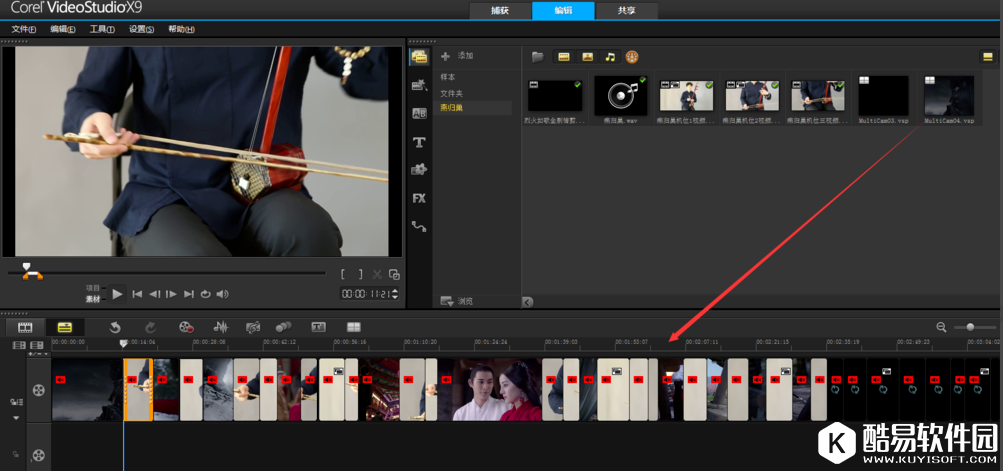
Task: Toggle the show photos filter in library
Action: point(587,57)
